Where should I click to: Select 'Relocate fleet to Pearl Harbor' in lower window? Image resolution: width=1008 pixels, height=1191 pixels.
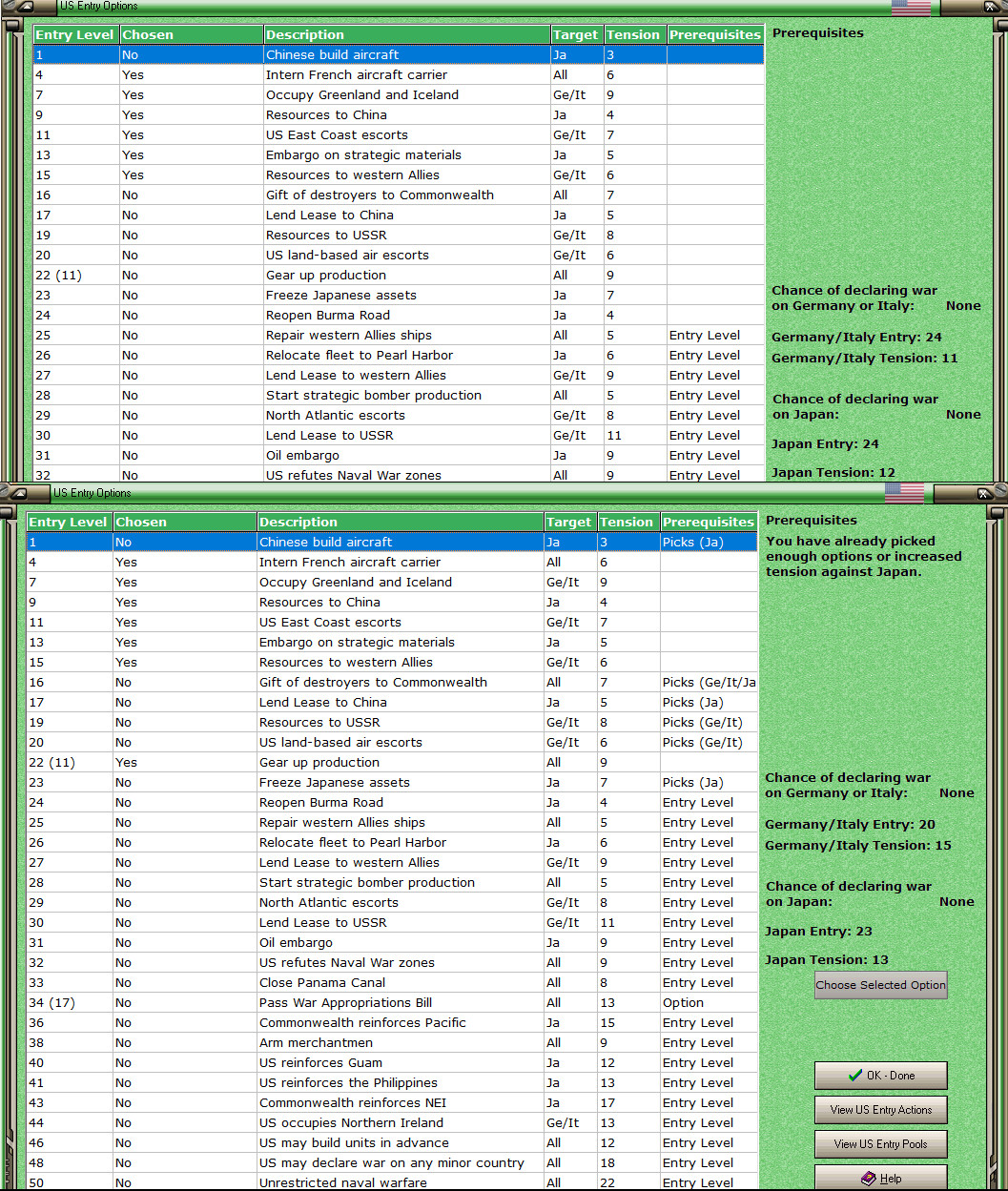[392, 842]
